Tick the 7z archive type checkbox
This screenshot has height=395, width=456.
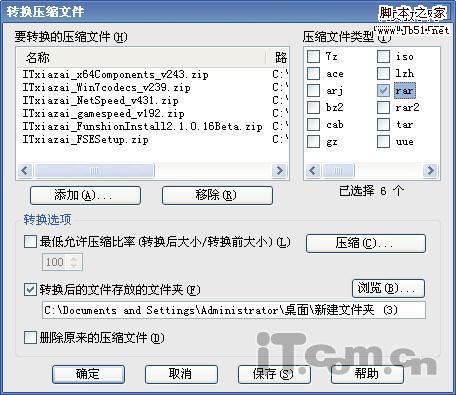pyautogui.click(x=313, y=56)
